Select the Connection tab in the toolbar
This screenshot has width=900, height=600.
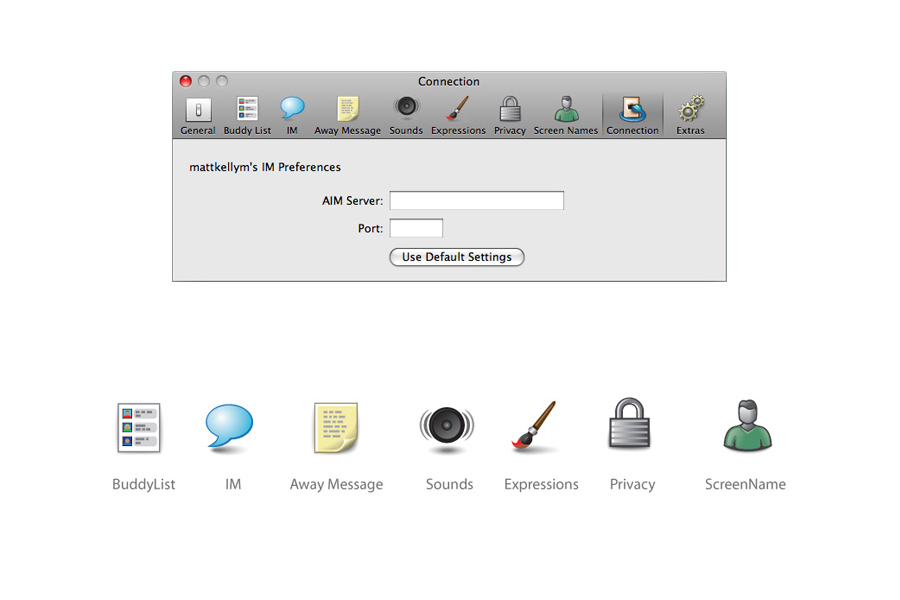(632, 115)
